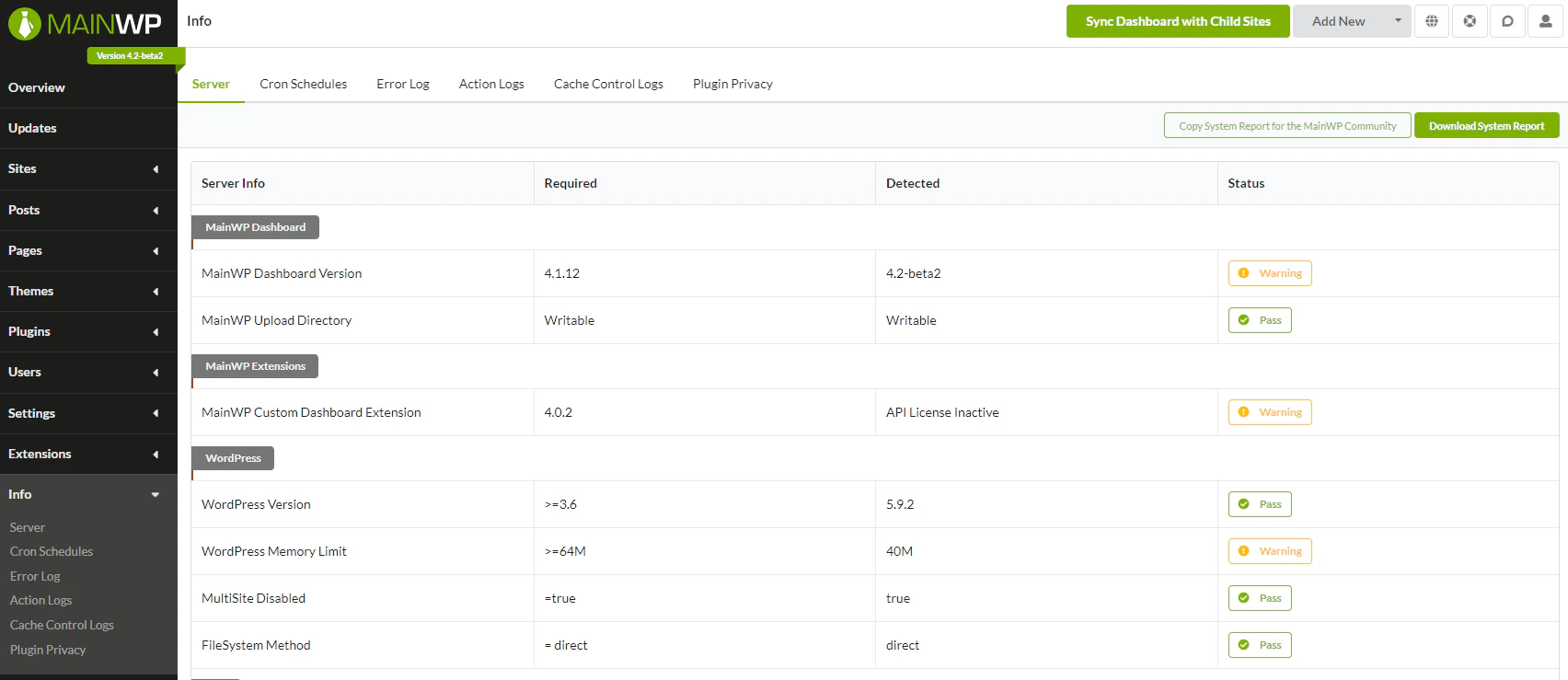This screenshot has width=1568, height=680.
Task: Click Upload Directory pass status badge
Action: [1260, 320]
